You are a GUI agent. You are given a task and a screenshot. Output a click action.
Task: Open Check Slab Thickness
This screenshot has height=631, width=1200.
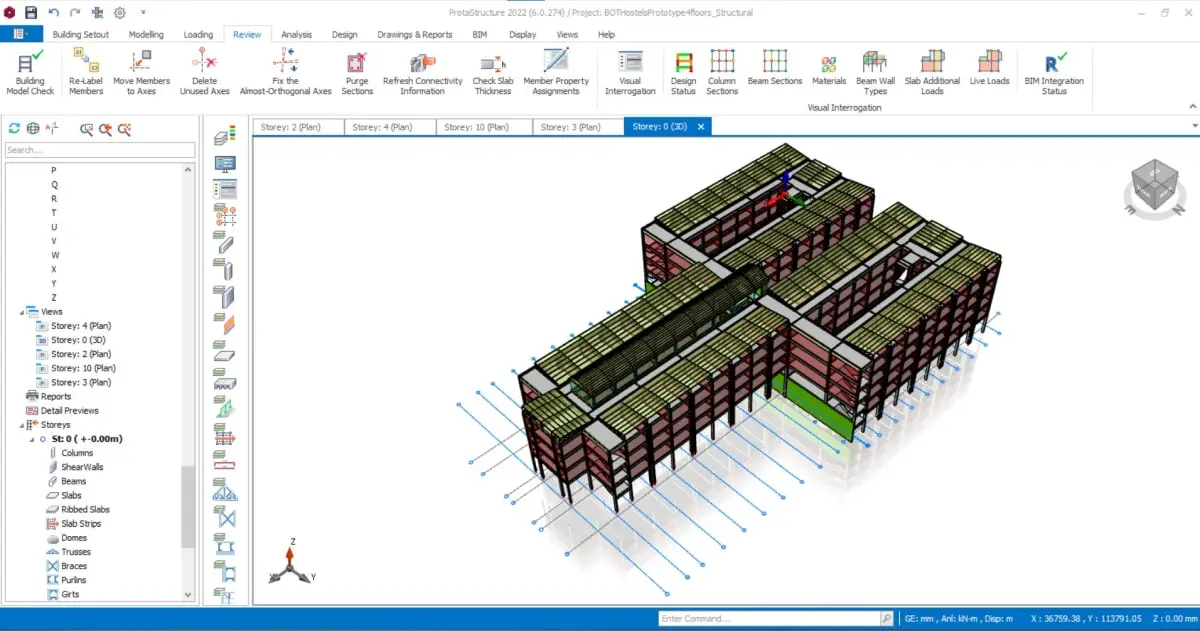coord(492,73)
